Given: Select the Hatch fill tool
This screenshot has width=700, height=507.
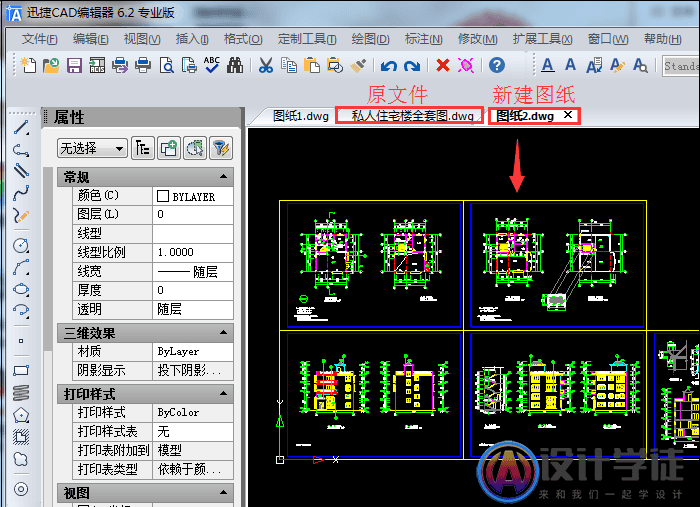Looking at the screenshot, I should 21,437.
